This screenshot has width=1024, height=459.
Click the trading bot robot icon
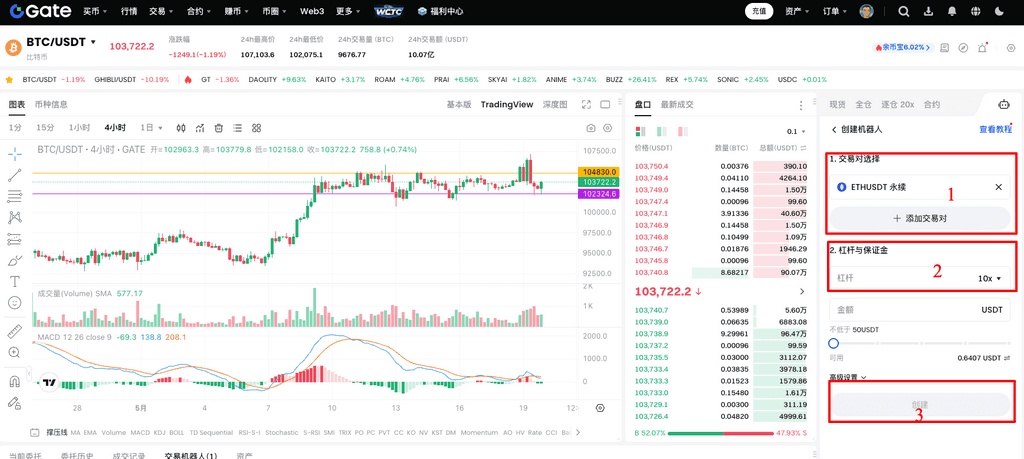(1004, 104)
